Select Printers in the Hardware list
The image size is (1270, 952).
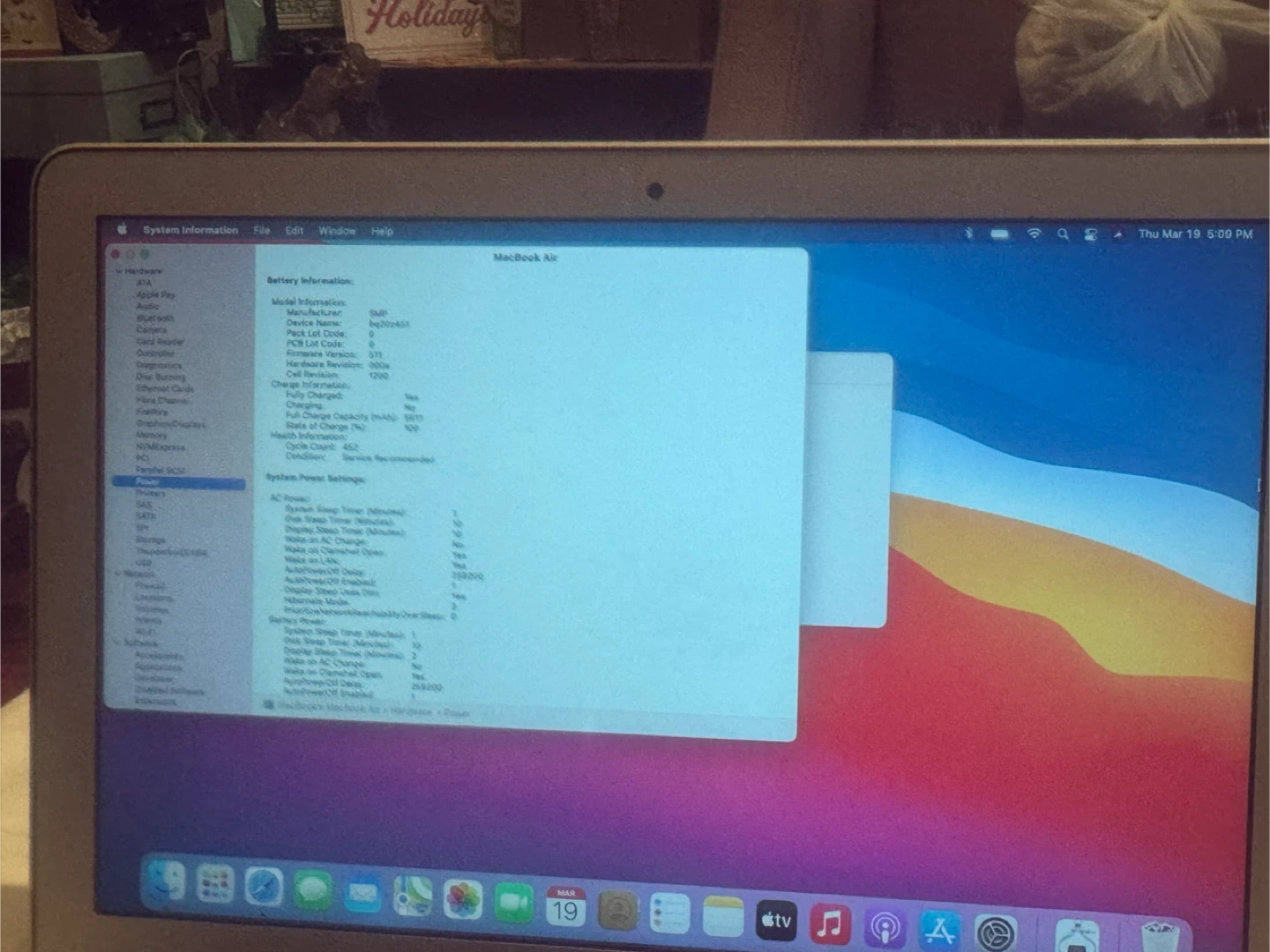151,494
